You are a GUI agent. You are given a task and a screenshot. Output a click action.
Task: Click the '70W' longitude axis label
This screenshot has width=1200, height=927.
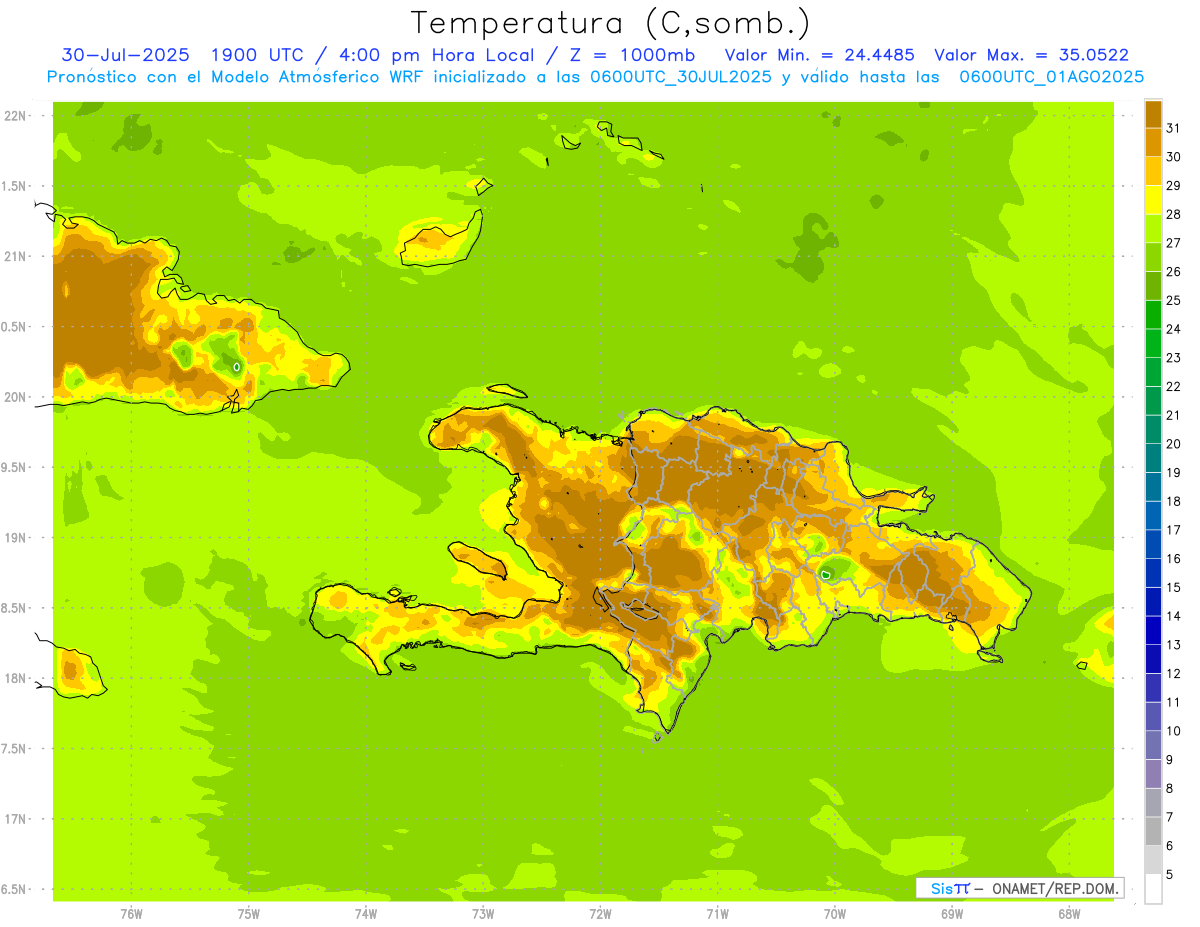835,914
